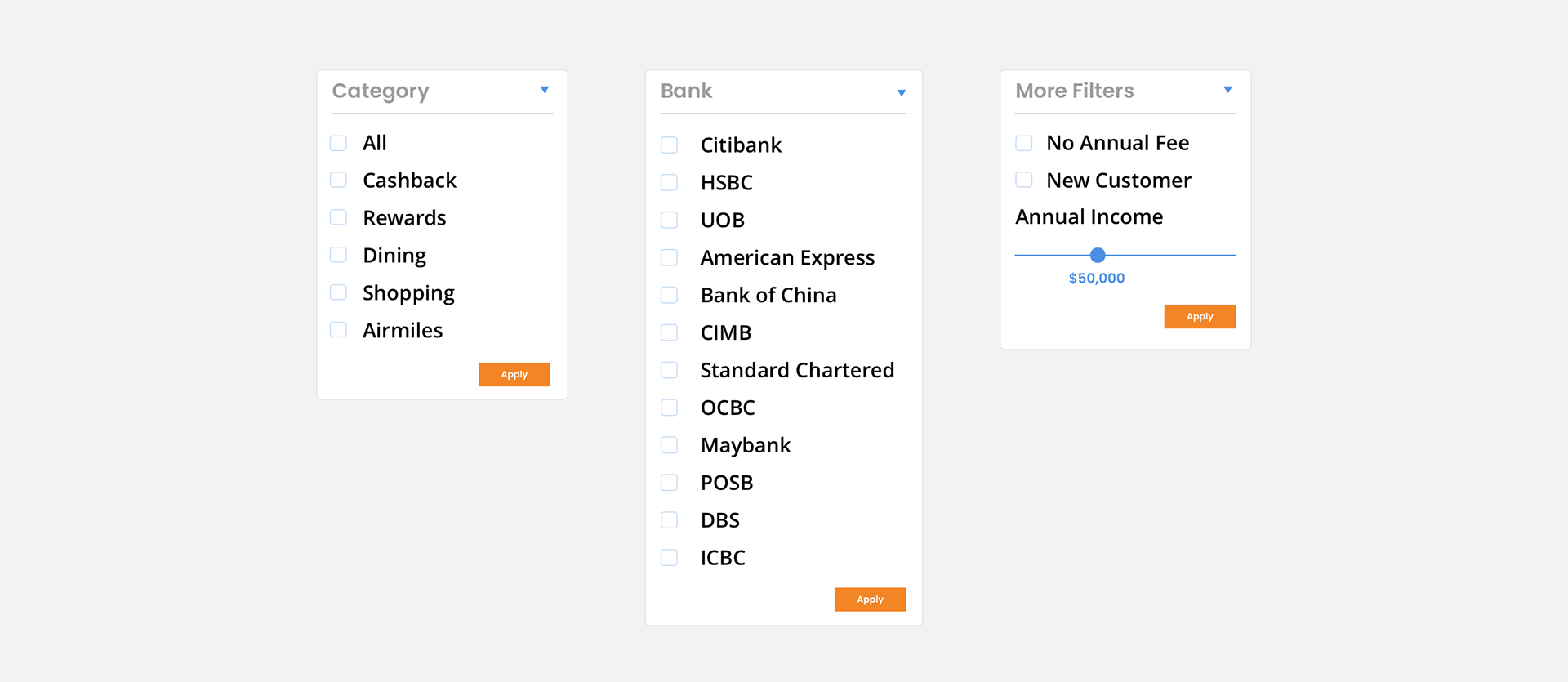Image resolution: width=1568 pixels, height=682 pixels.
Task: Select the HSBC checkbox
Action: click(x=669, y=182)
